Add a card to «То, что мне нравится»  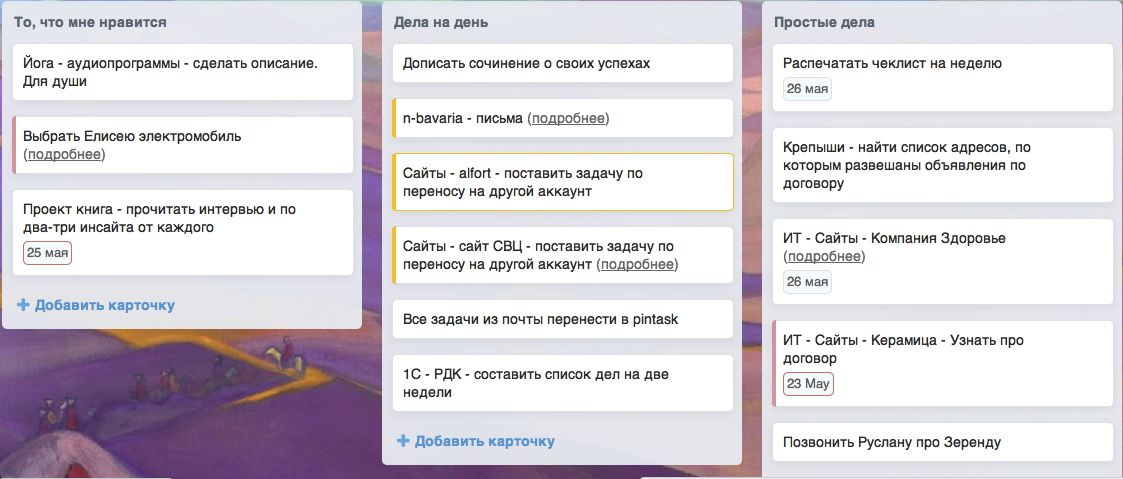tap(104, 305)
